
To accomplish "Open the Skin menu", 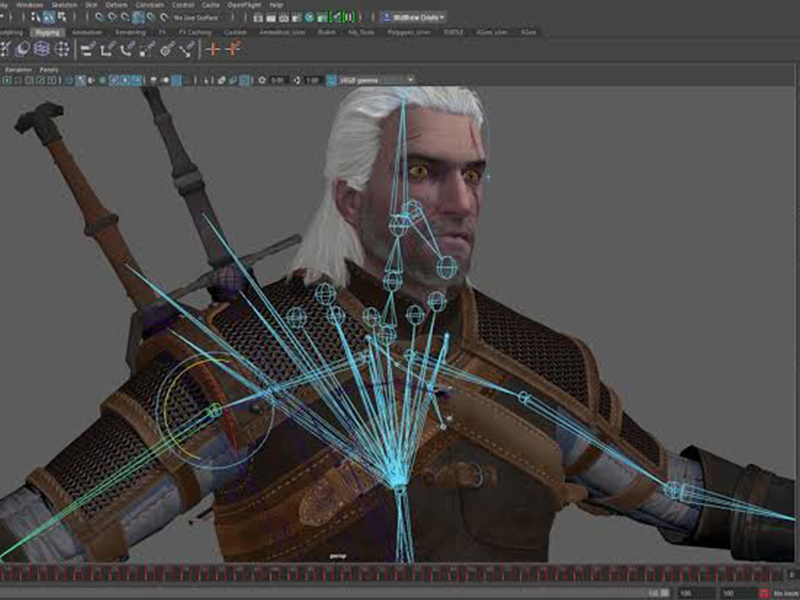I will coord(91,5).
